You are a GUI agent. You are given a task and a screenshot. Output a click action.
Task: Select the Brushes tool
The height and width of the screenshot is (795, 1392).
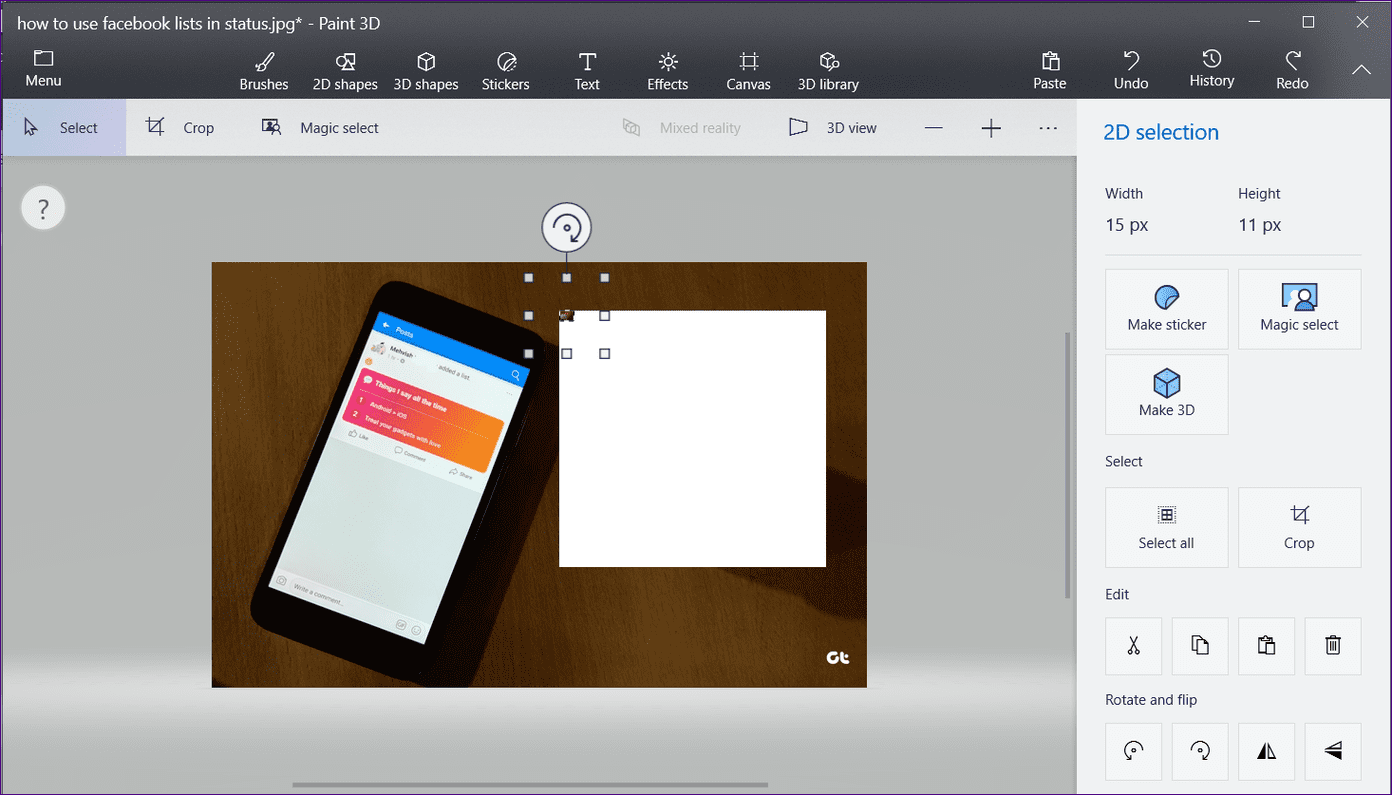tap(264, 71)
